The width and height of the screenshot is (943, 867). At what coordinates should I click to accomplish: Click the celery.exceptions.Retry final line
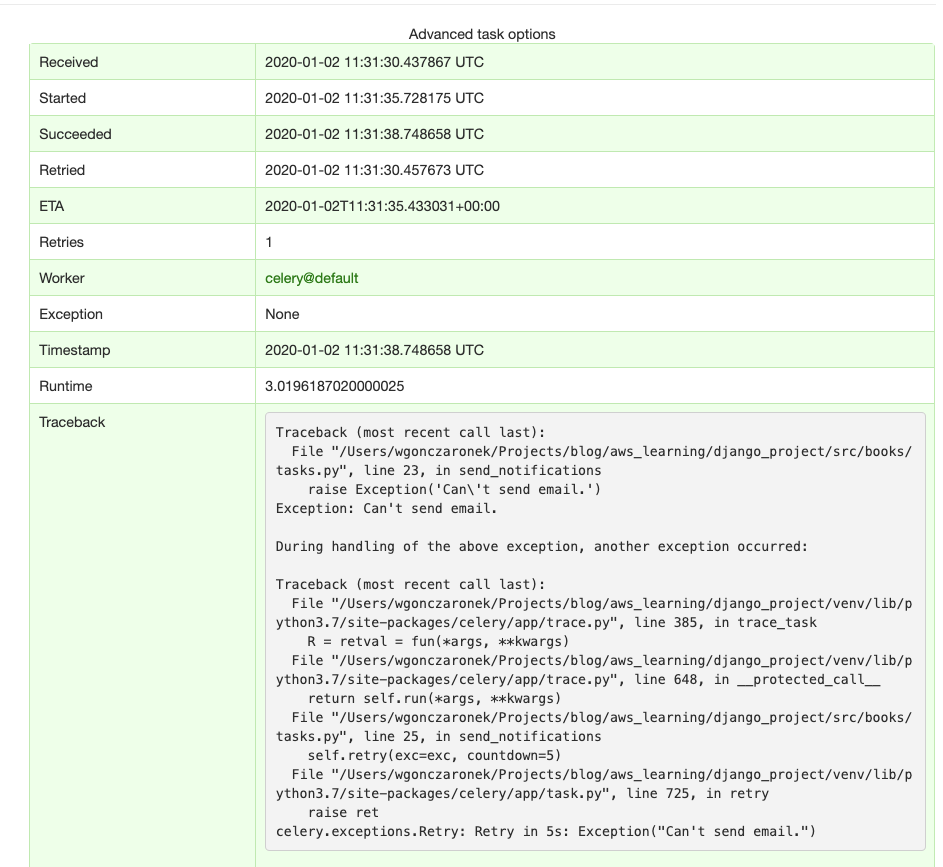click(546, 831)
